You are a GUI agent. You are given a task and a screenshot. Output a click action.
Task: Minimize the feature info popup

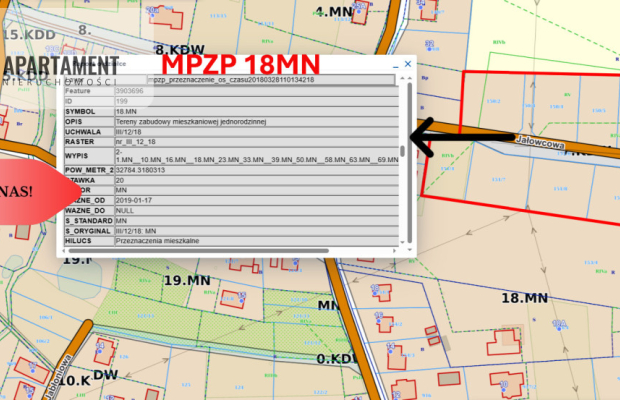pos(396,66)
